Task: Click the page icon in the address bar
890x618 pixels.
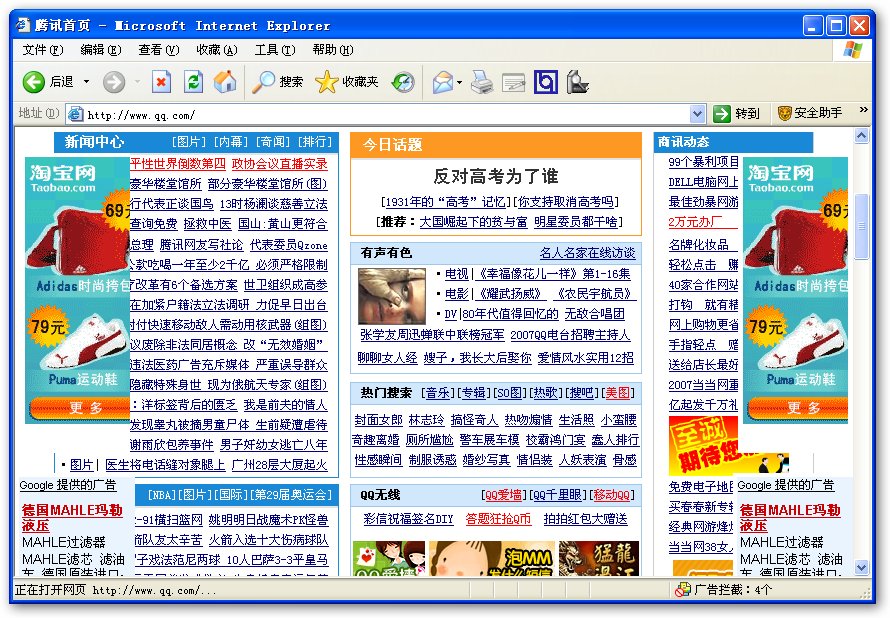Action: click(75, 114)
